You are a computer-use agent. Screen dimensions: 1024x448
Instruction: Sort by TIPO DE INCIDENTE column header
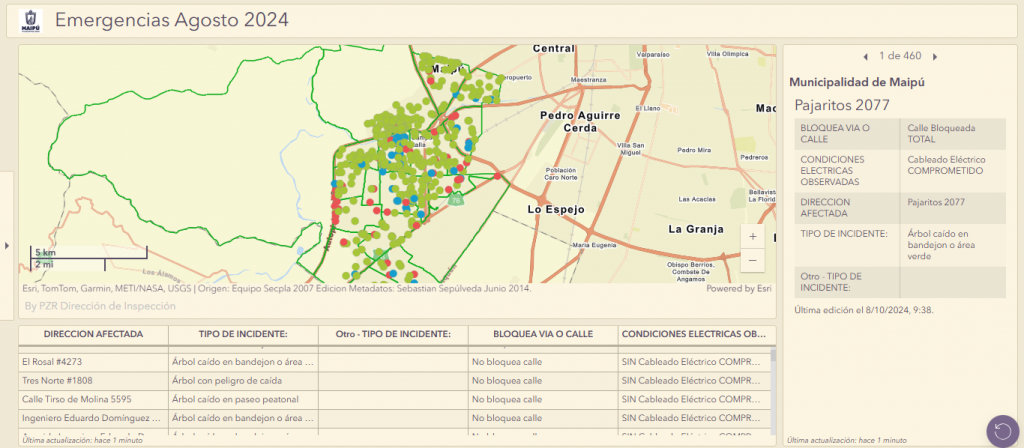pos(243,334)
